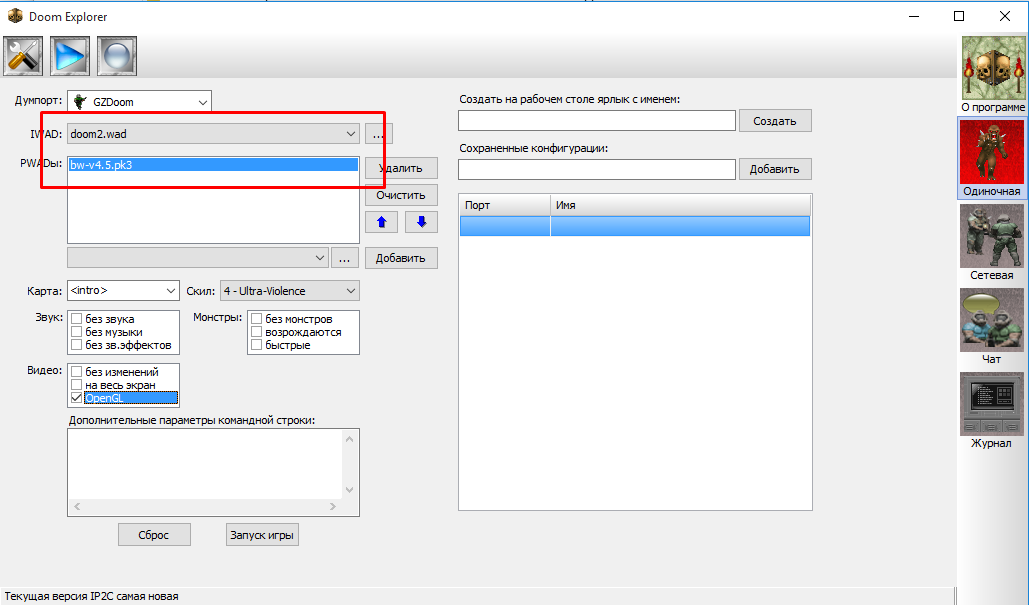The image size is (1029, 605).
Task: Expand the IWAD doom2.wad dropdown
Action: (350, 134)
